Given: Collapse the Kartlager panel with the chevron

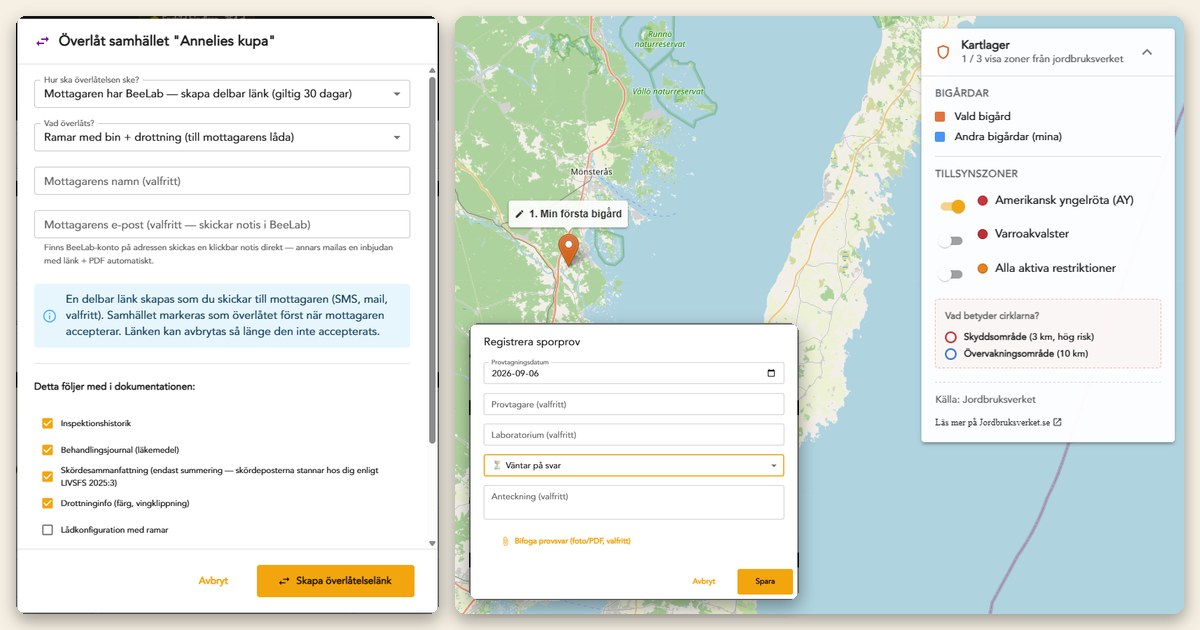Looking at the screenshot, I should 1146,52.
